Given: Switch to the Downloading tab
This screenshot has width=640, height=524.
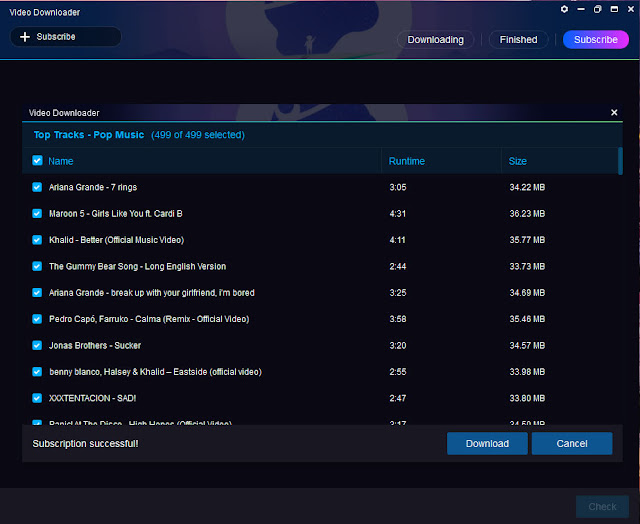Looking at the screenshot, I should click(435, 40).
